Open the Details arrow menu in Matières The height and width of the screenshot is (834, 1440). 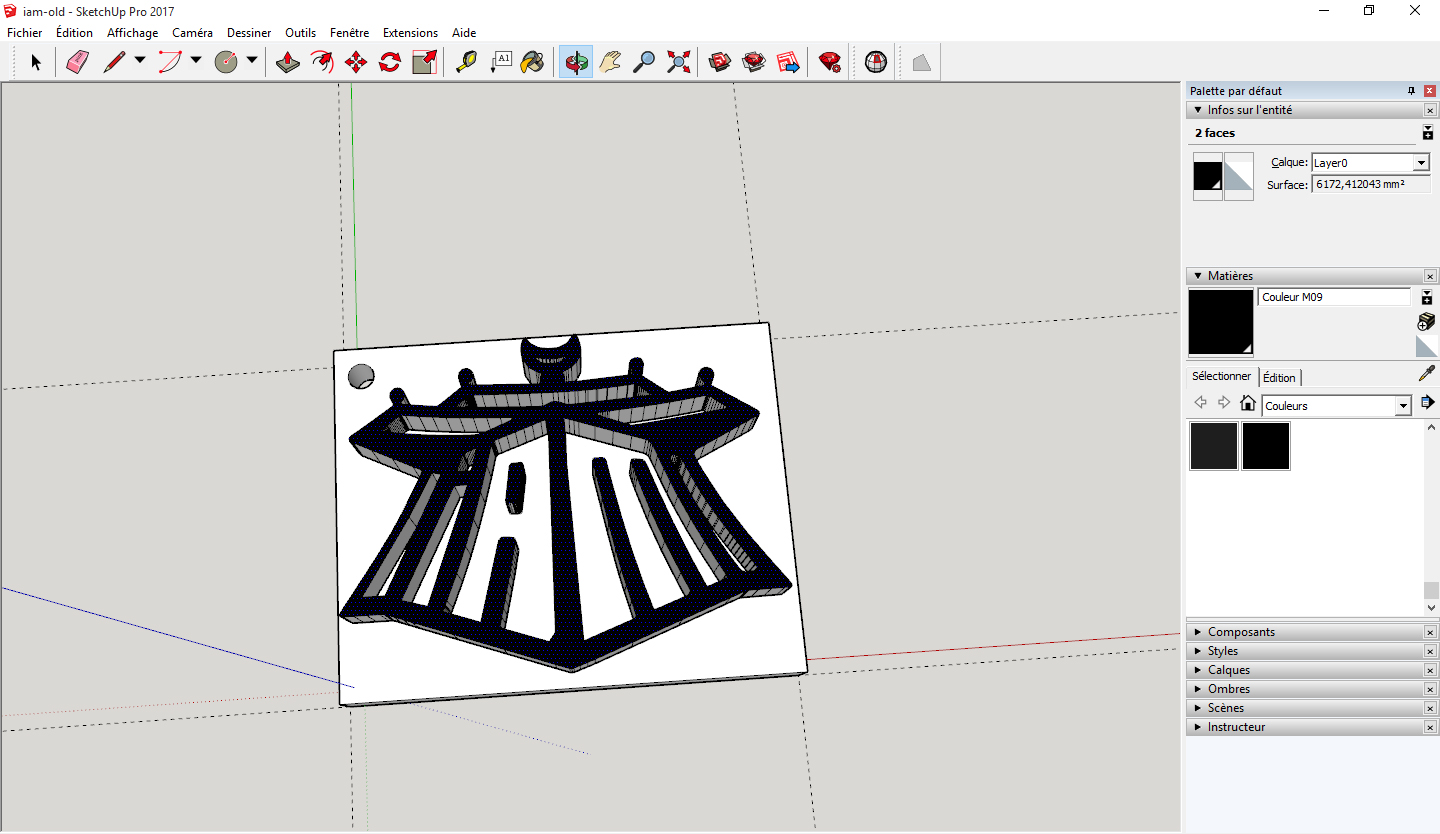point(1428,403)
